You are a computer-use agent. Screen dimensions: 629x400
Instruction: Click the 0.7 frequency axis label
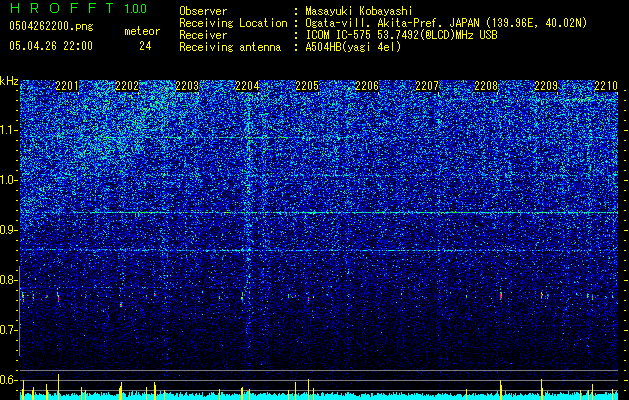[8, 330]
